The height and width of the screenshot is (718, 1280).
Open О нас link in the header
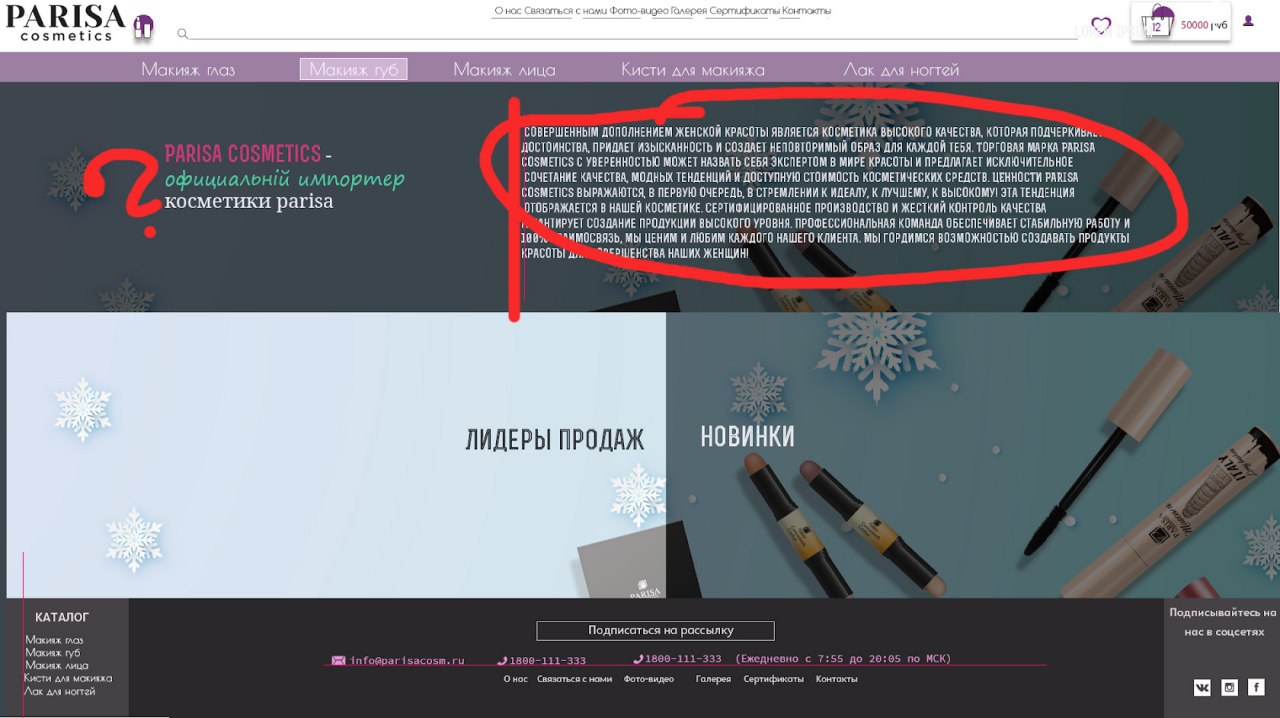506,11
